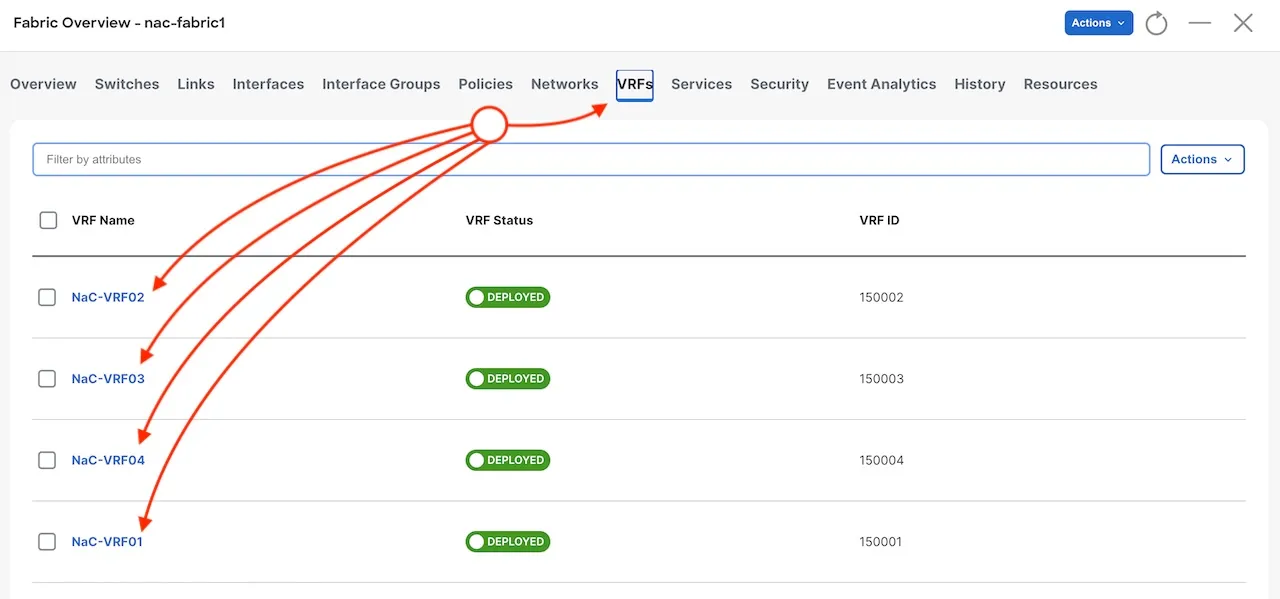Check the select-all checkbox in the header row

click(47, 220)
